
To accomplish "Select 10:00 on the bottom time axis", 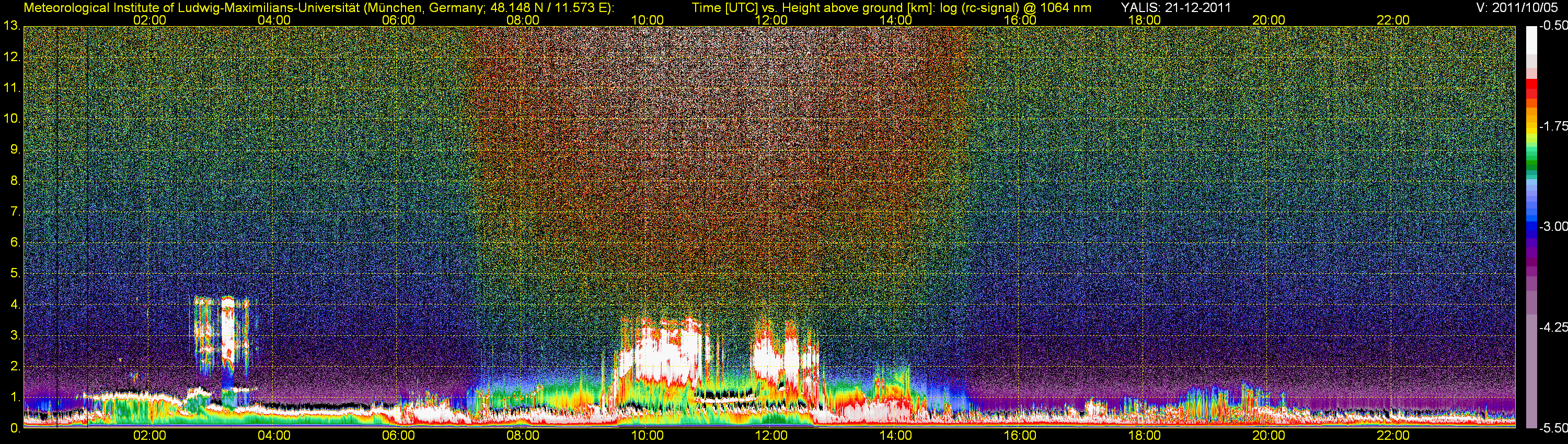I will point(647,436).
